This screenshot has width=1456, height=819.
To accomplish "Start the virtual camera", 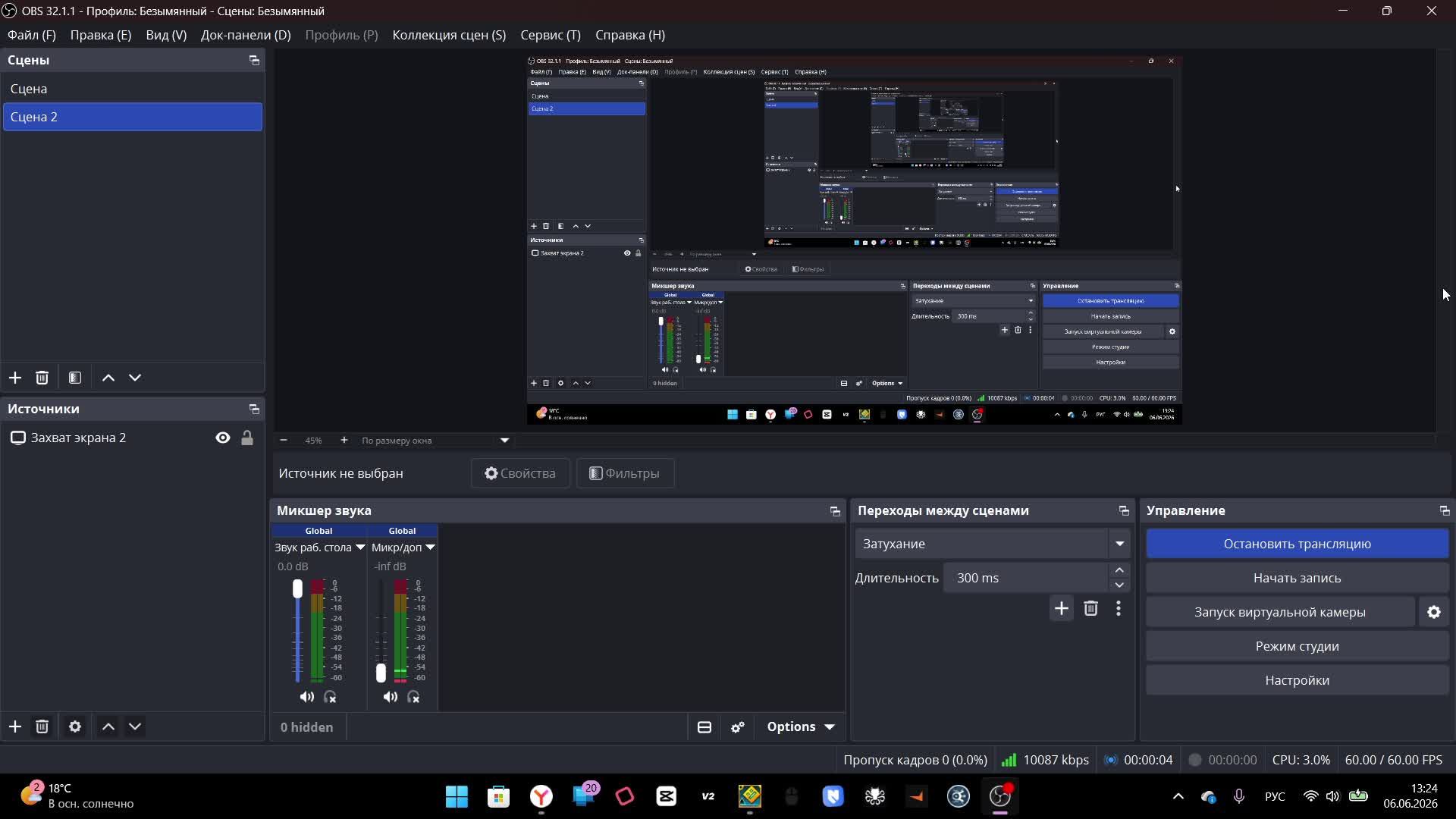I will click(1280, 612).
